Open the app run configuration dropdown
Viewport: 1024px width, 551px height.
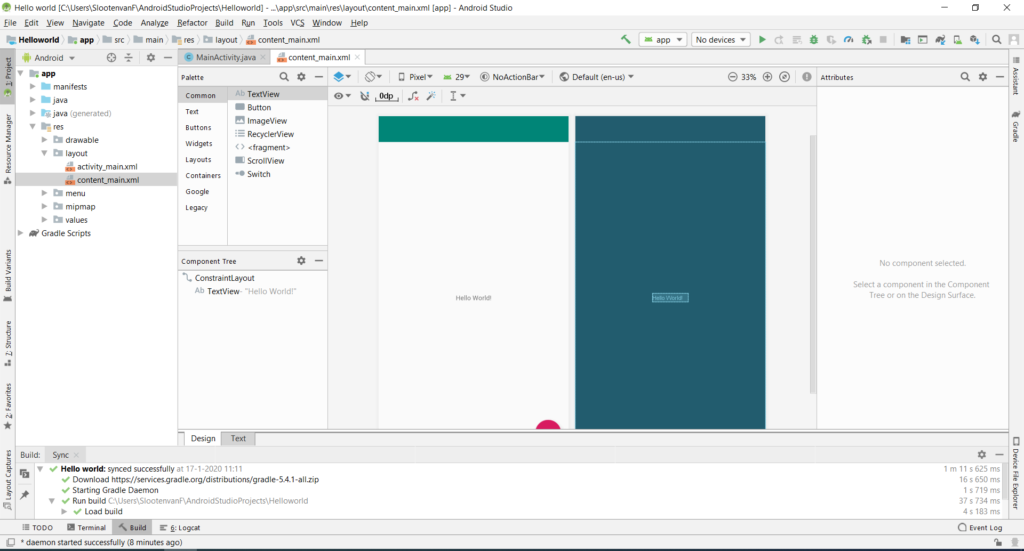(x=663, y=40)
